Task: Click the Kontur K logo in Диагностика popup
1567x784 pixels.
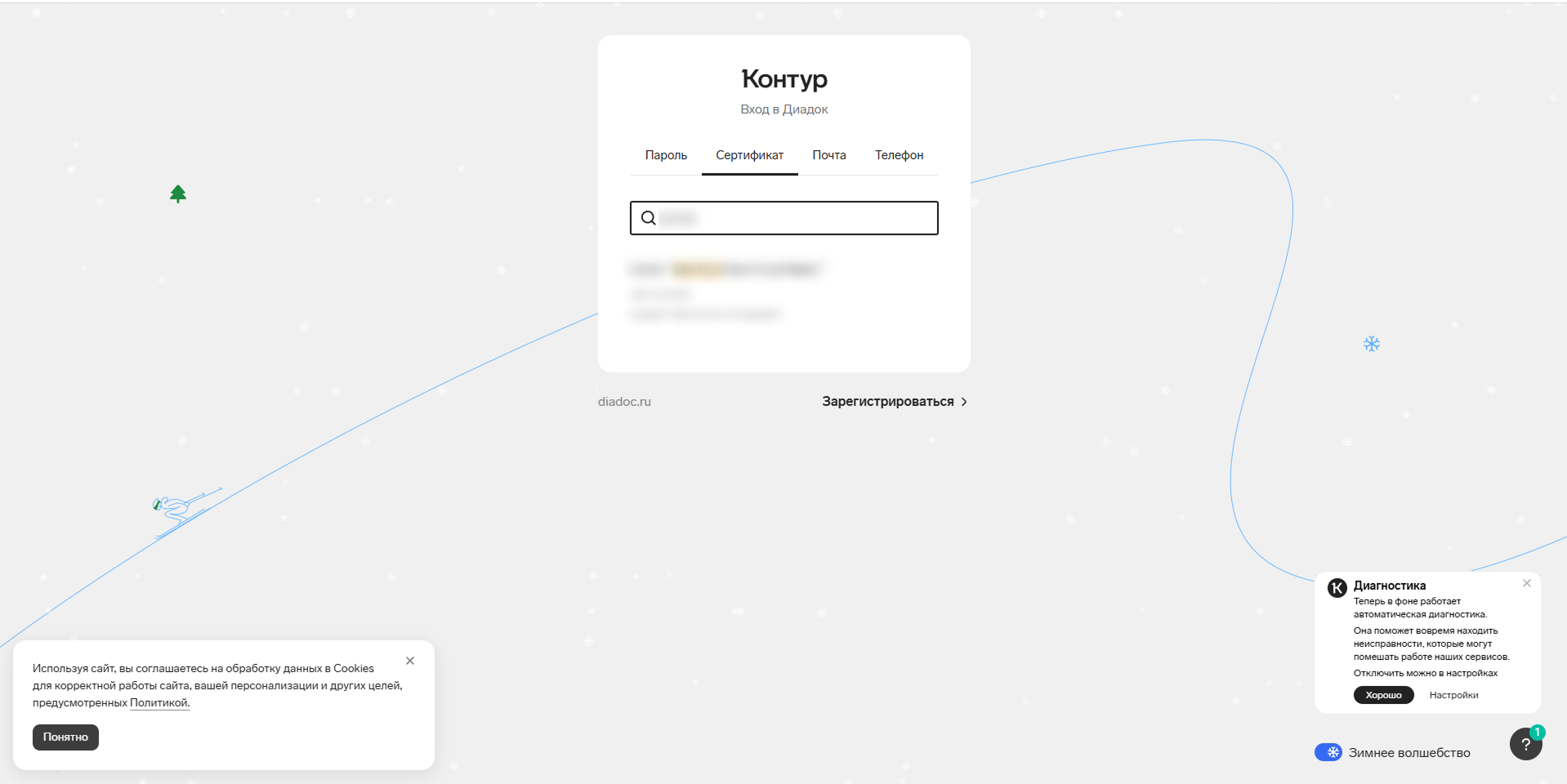Action: (1337, 588)
